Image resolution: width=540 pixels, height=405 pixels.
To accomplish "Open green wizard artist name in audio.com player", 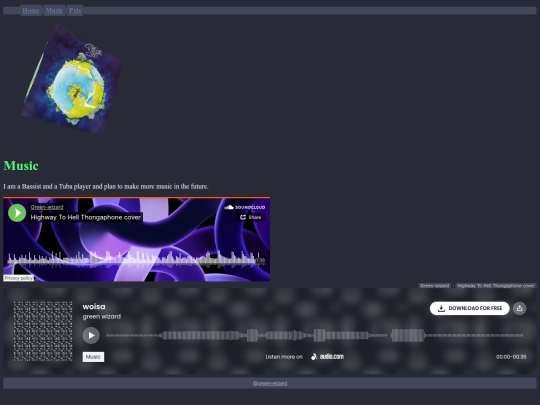I will point(102,316).
